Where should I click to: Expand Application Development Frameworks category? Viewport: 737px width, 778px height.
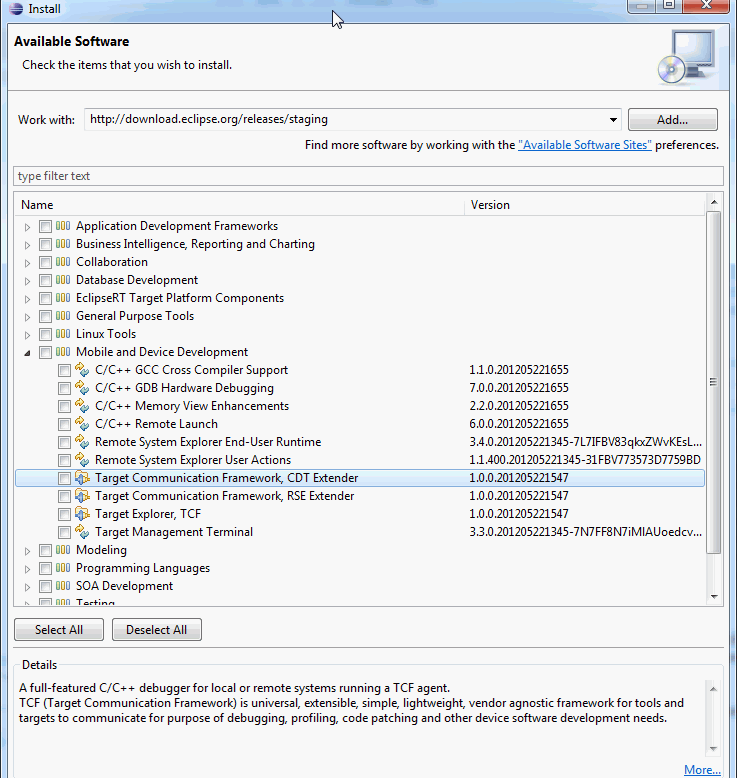(27, 227)
